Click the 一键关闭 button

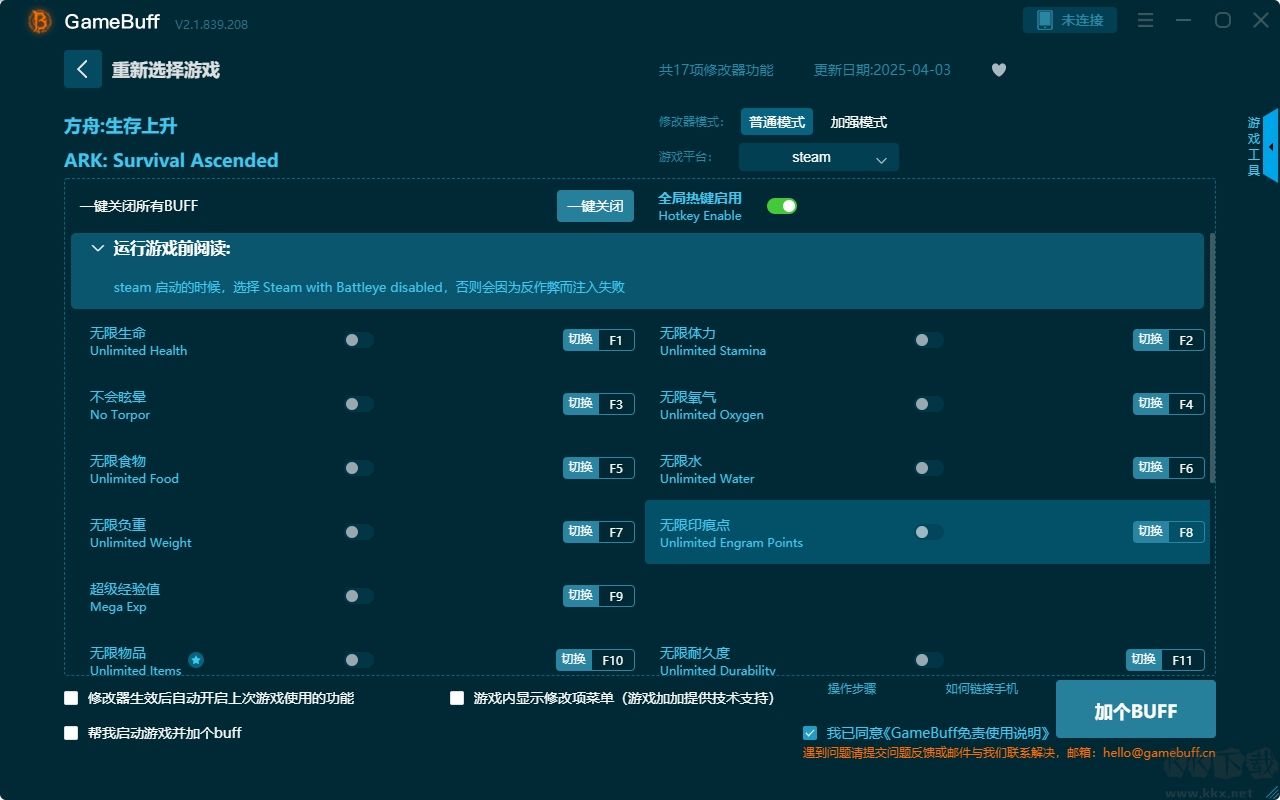[595, 206]
